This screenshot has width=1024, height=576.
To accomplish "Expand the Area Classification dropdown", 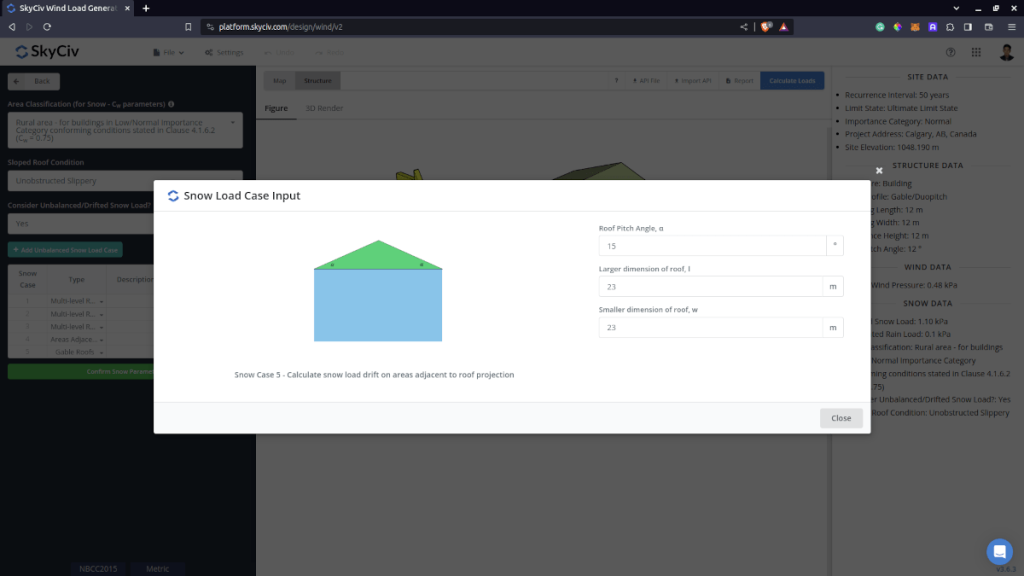I will pos(124,130).
